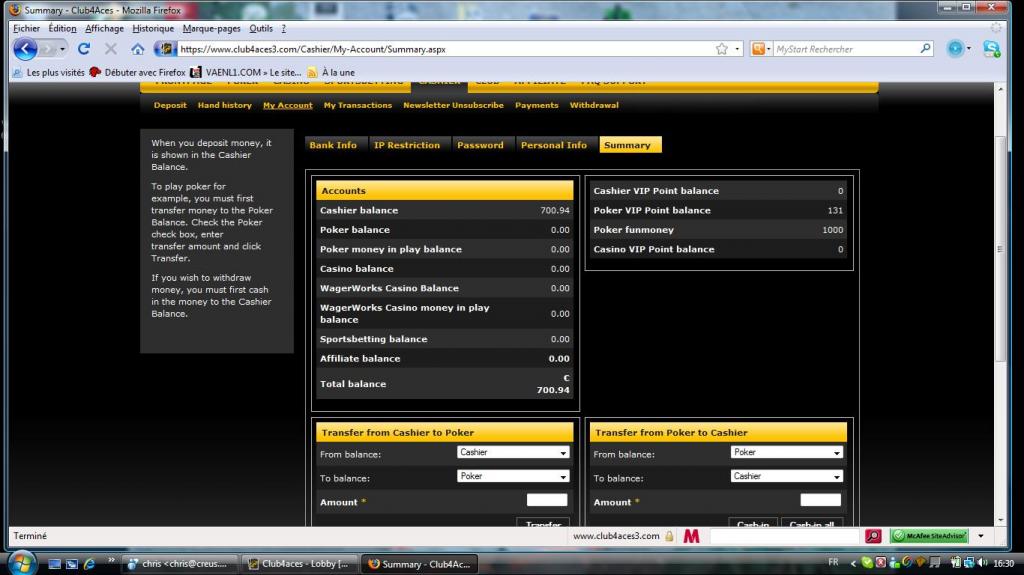Open the Newsletter Unsubscribe link
This screenshot has width=1024, height=575.
[453, 105]
